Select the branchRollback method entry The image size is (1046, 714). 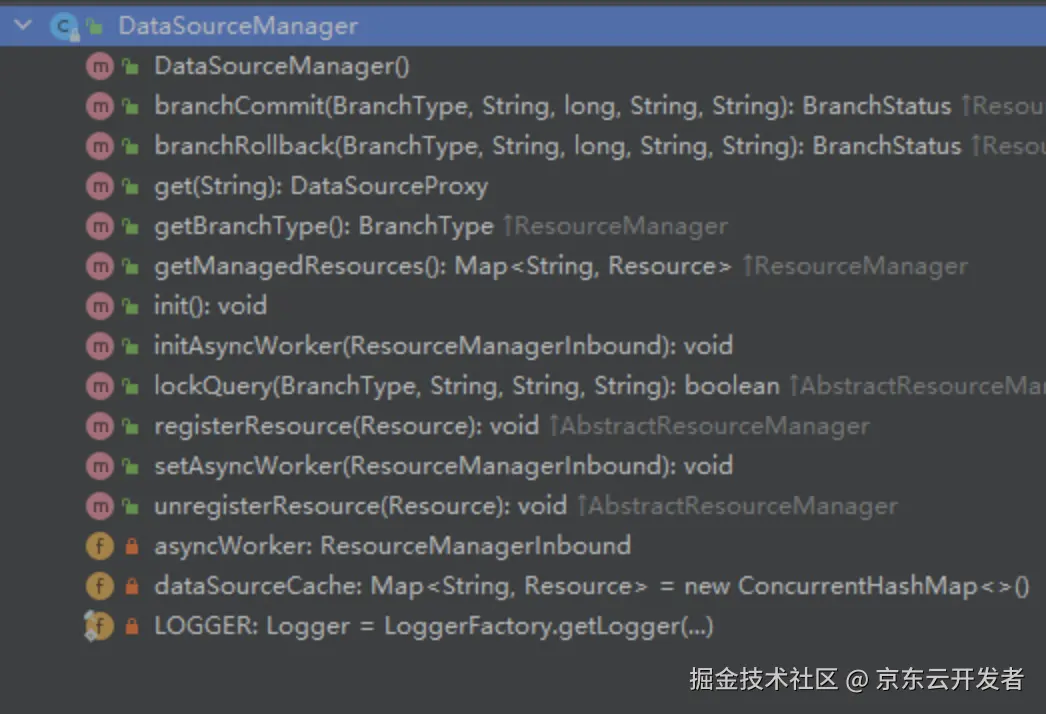558,145
